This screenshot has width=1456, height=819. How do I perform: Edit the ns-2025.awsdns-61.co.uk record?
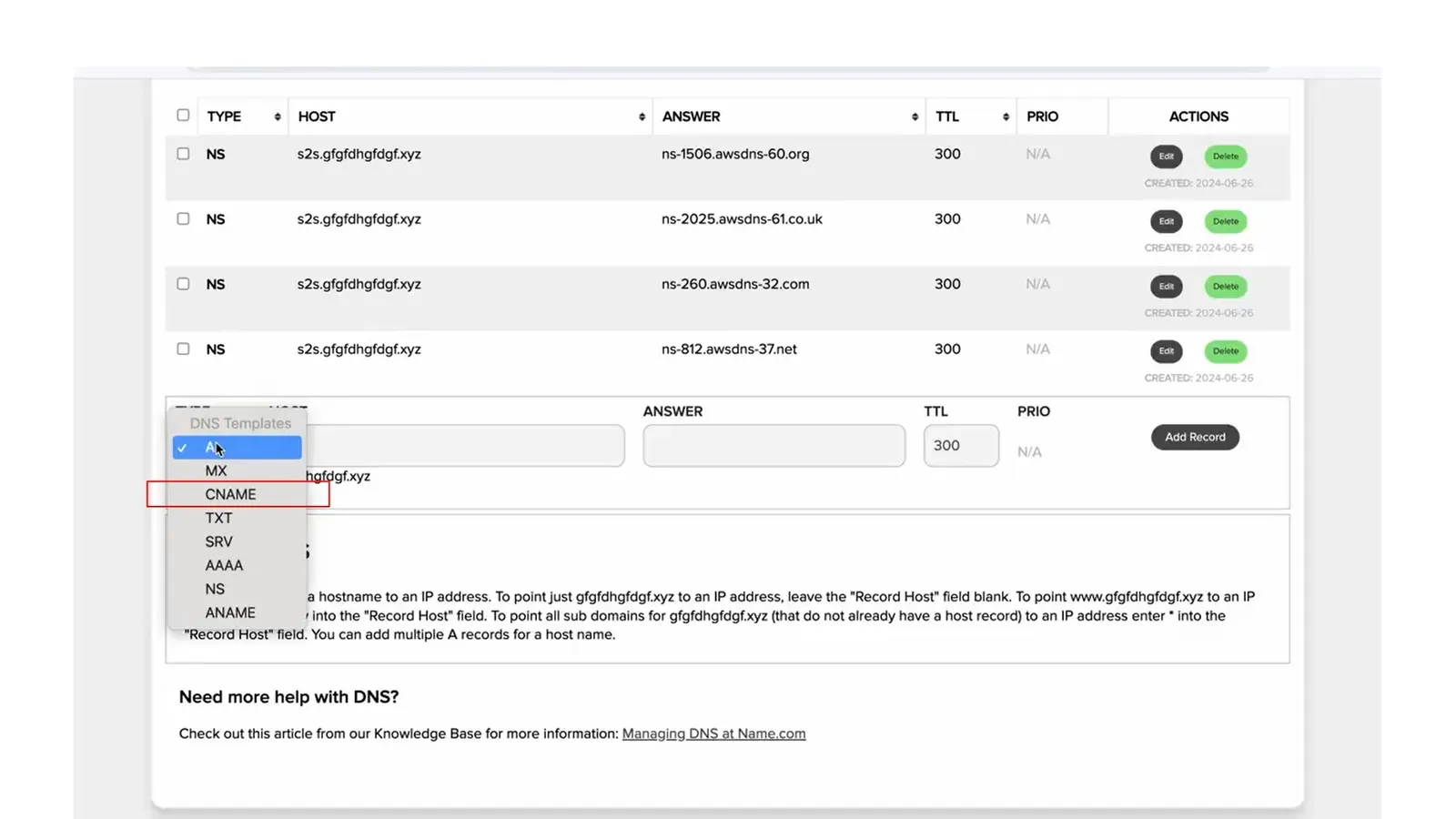(x=1166, y=221)
